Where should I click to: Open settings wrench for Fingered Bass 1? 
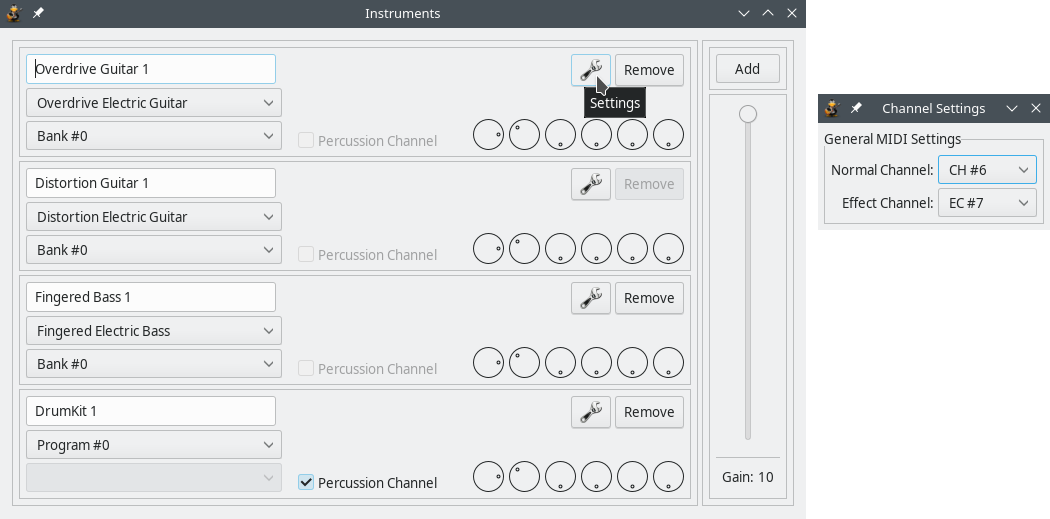pyautogui.click(x=590, y=298)
